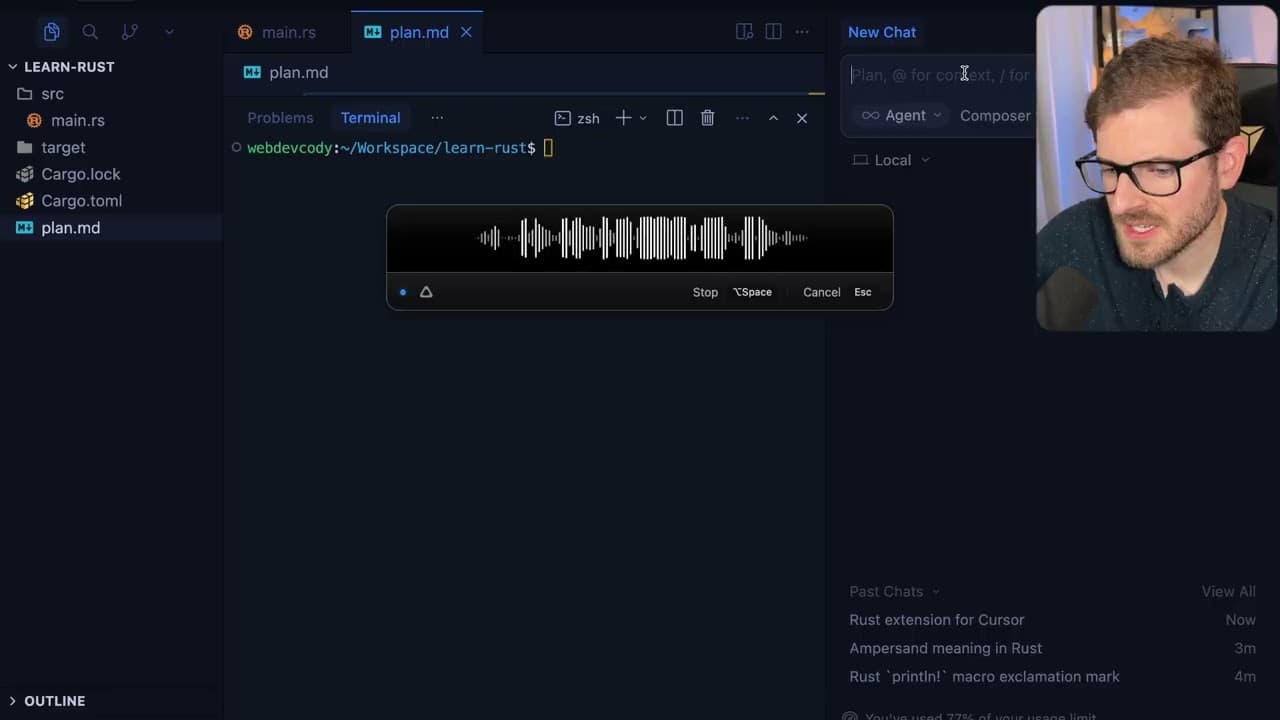The image size is (1280, 720).
Task: Stop the voice recording
Action: (705, 292)
